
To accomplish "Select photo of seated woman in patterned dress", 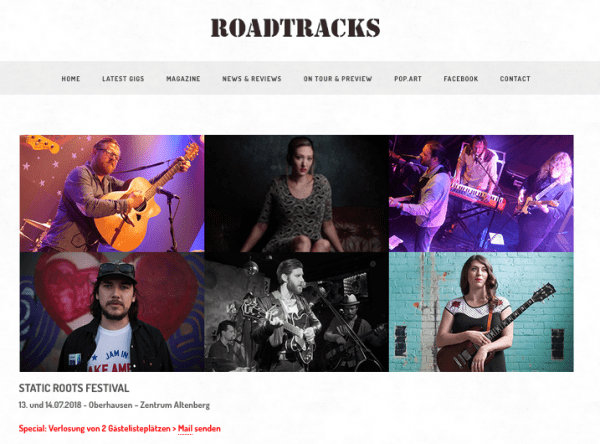I will 297,193.
